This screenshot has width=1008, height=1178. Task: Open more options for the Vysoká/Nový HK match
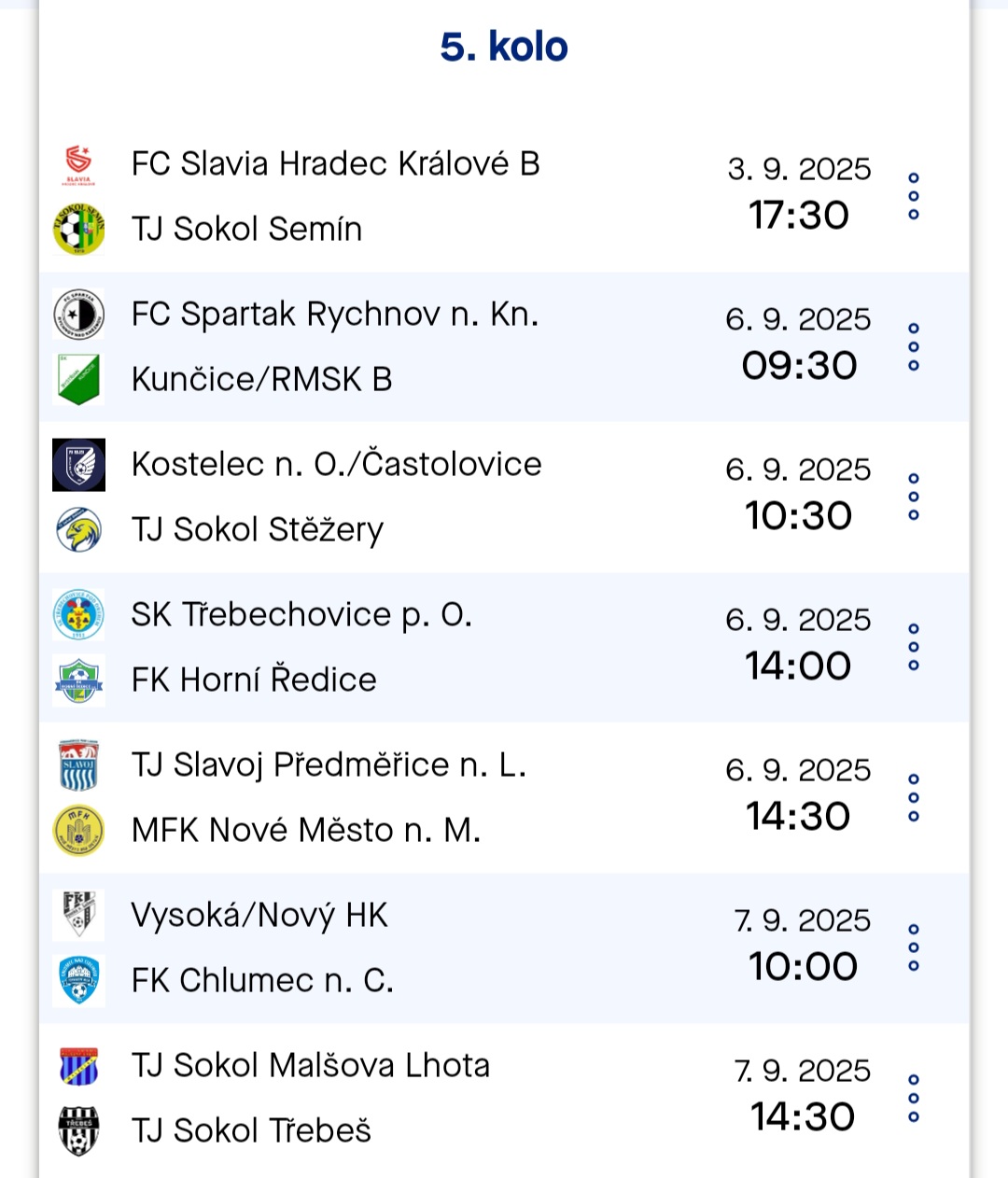(914, 947)
